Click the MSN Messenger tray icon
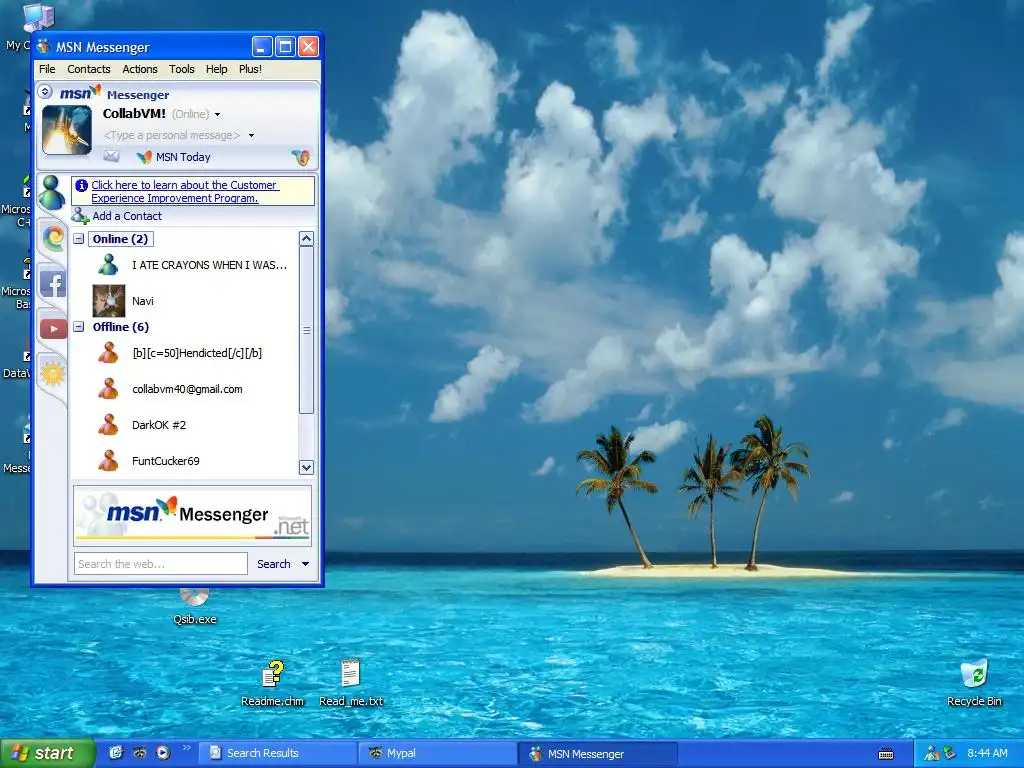The image size is (1024, 768). click(931, 754)
